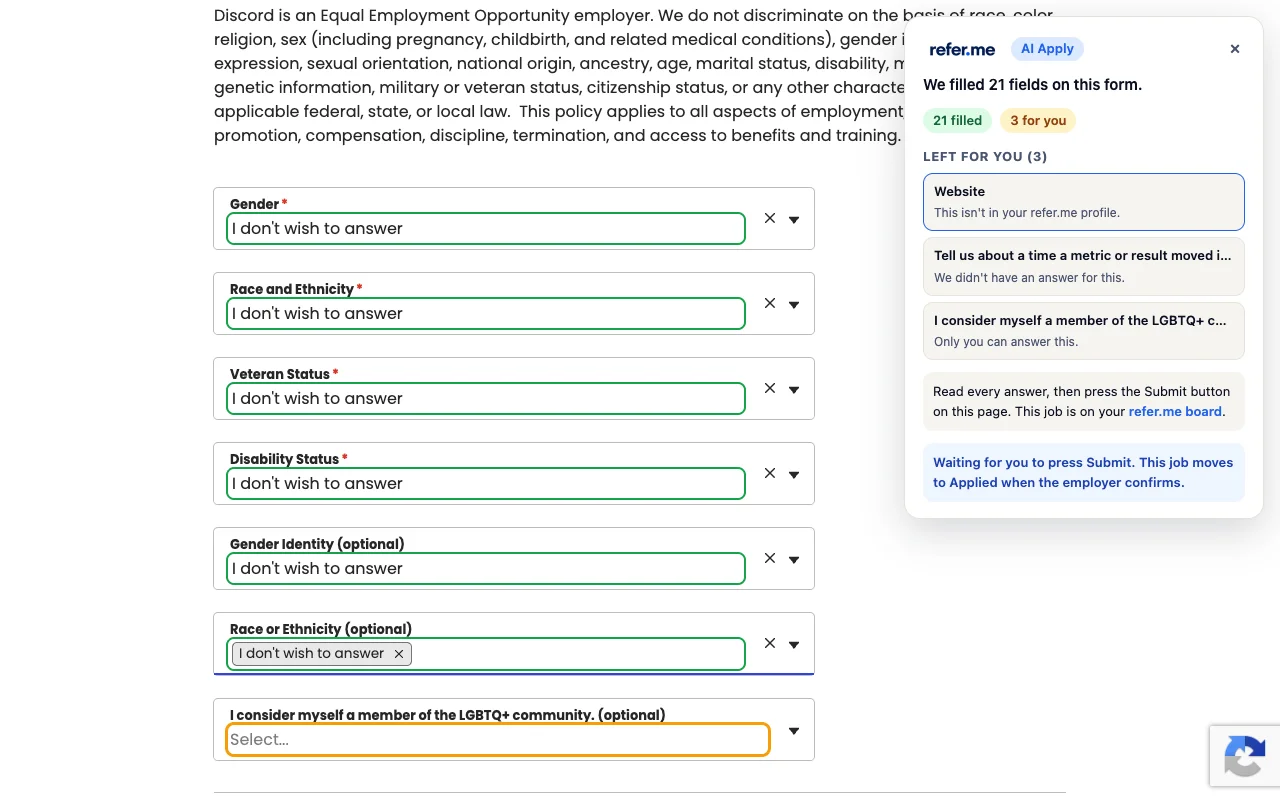This screenshot has height=800, width=1280.
Task: Click the refer.me logo in panel
Action: (962, 49)
